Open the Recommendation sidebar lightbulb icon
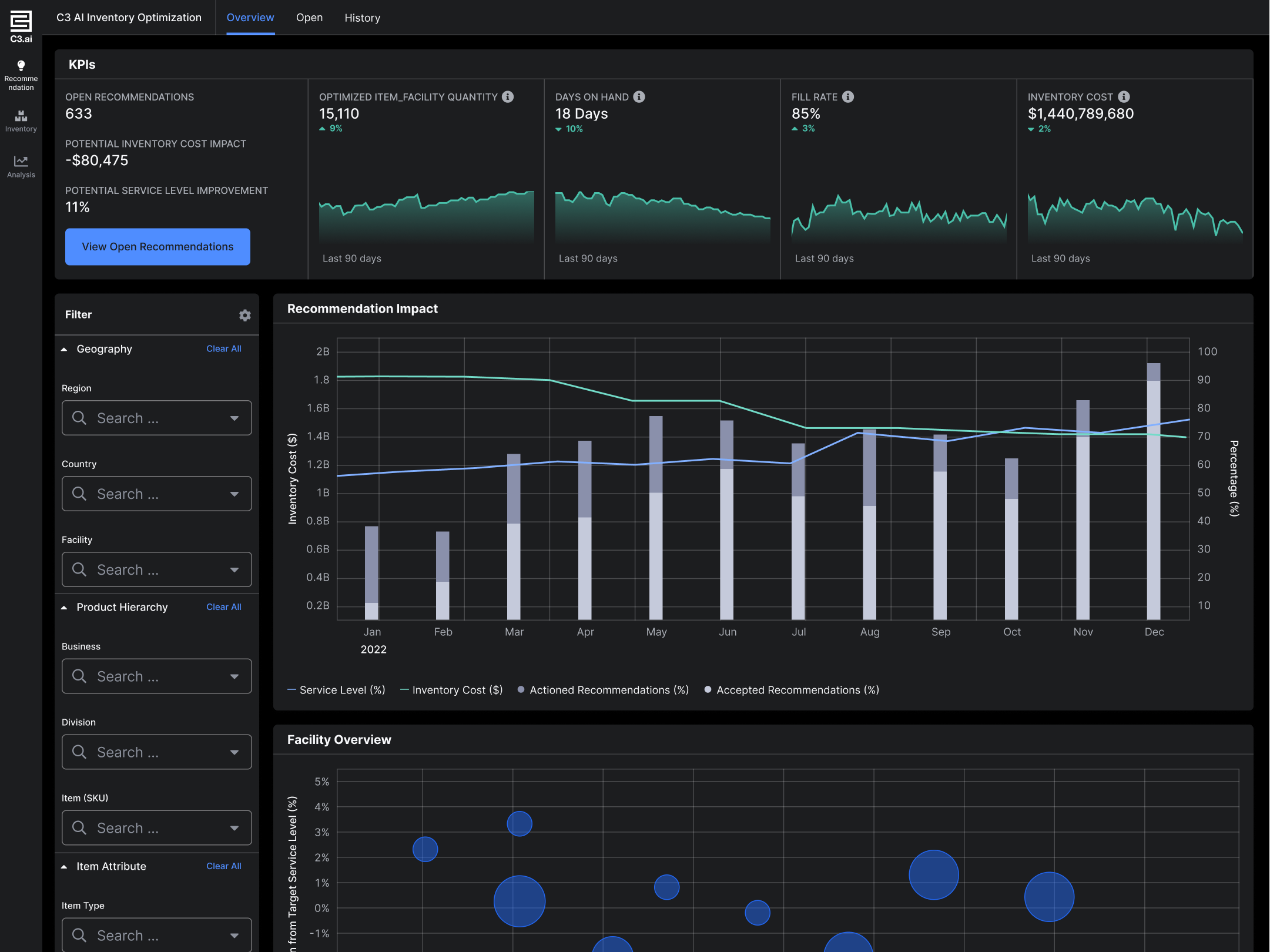 (x=21, y=66)
